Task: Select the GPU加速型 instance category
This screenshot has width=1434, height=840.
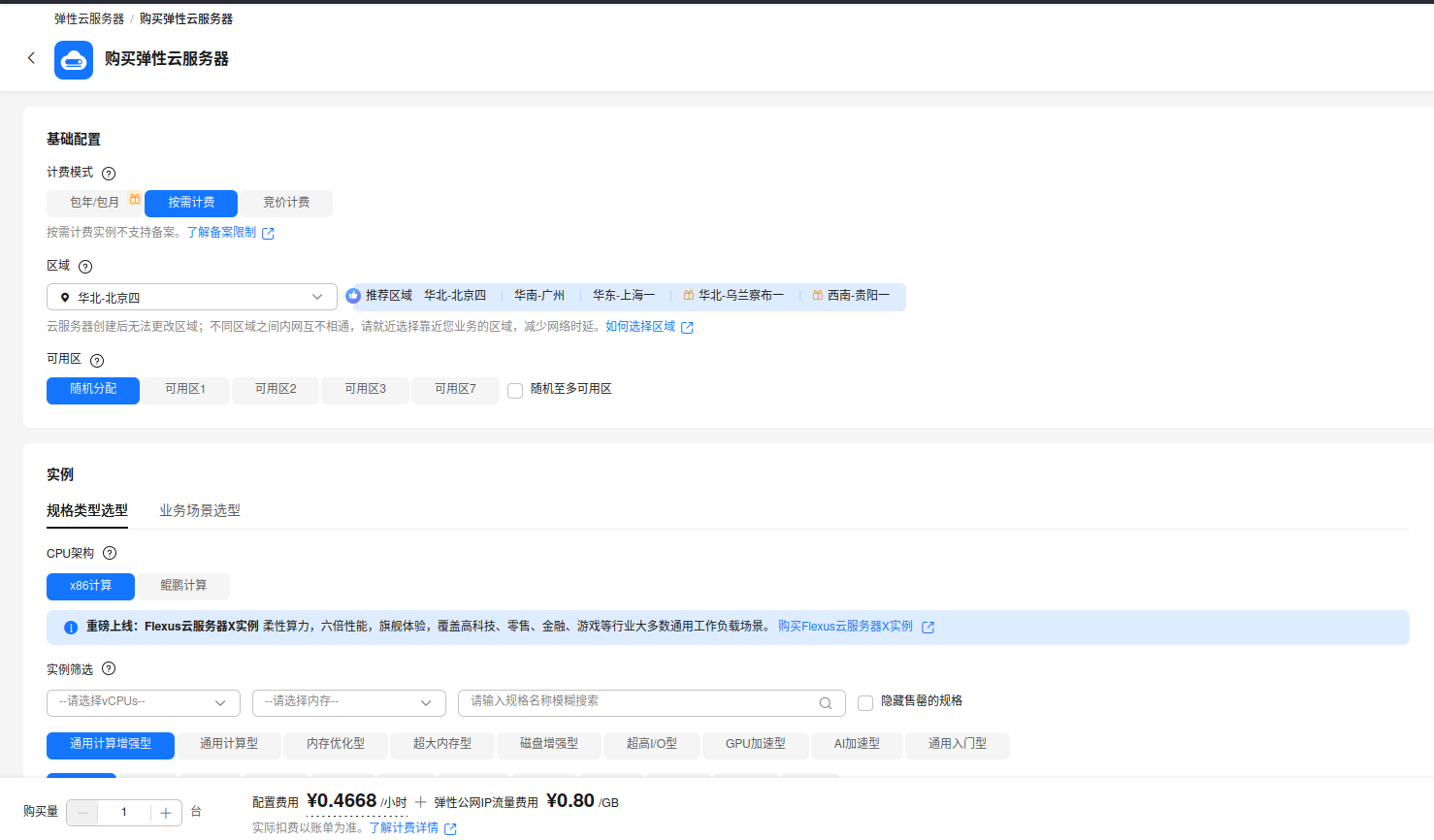Action: [x=755, y=746]
